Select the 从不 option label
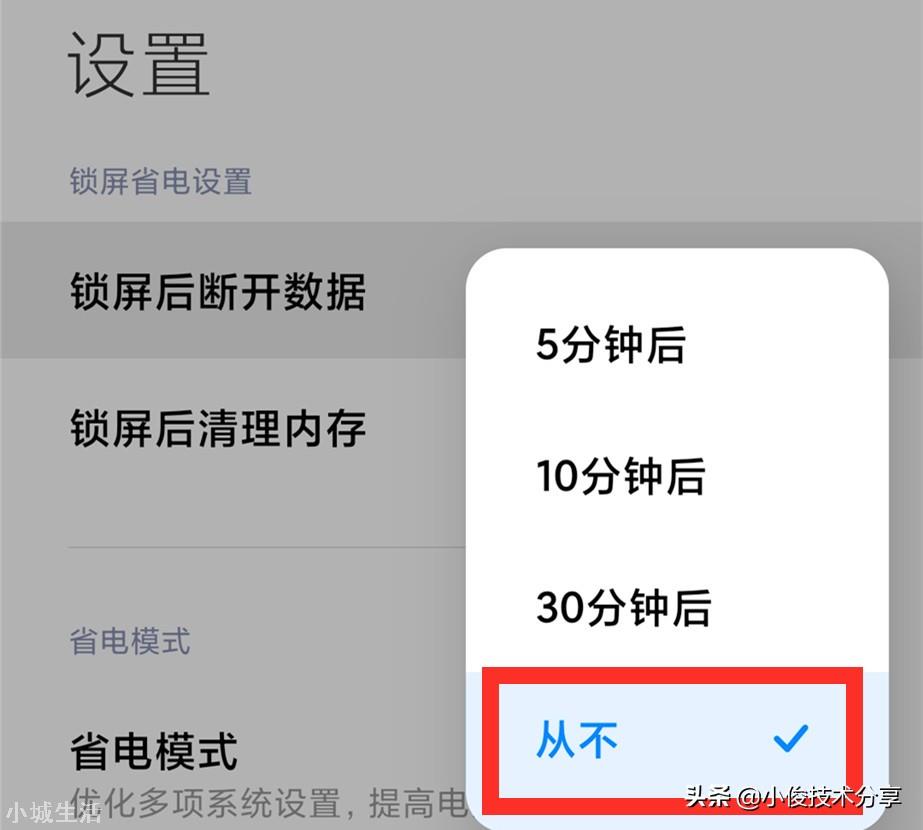The width and height of the screenshot is (923, 830). [x=576, y=739]
